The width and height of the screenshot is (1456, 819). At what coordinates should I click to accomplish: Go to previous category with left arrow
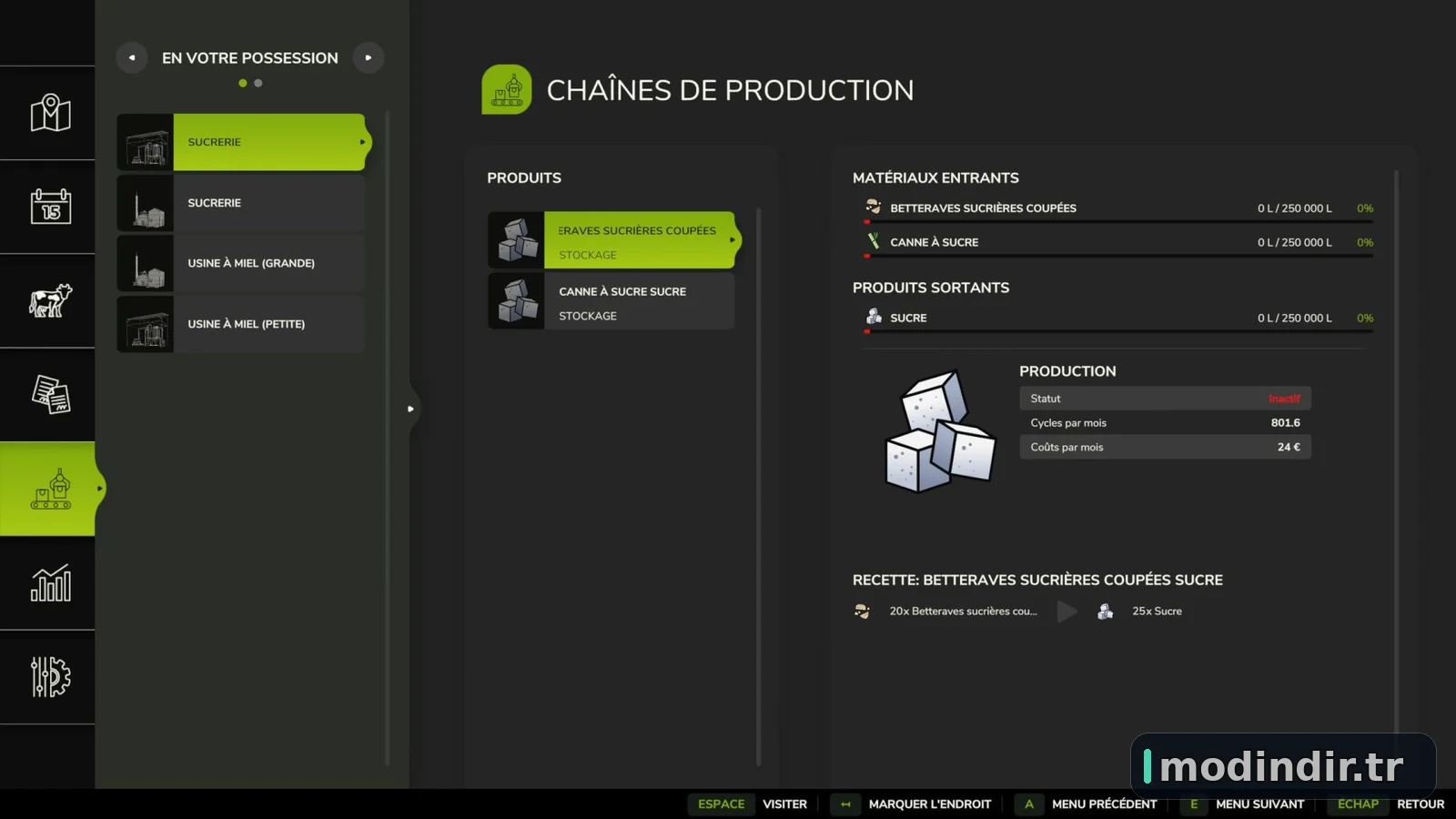[132, 57]
